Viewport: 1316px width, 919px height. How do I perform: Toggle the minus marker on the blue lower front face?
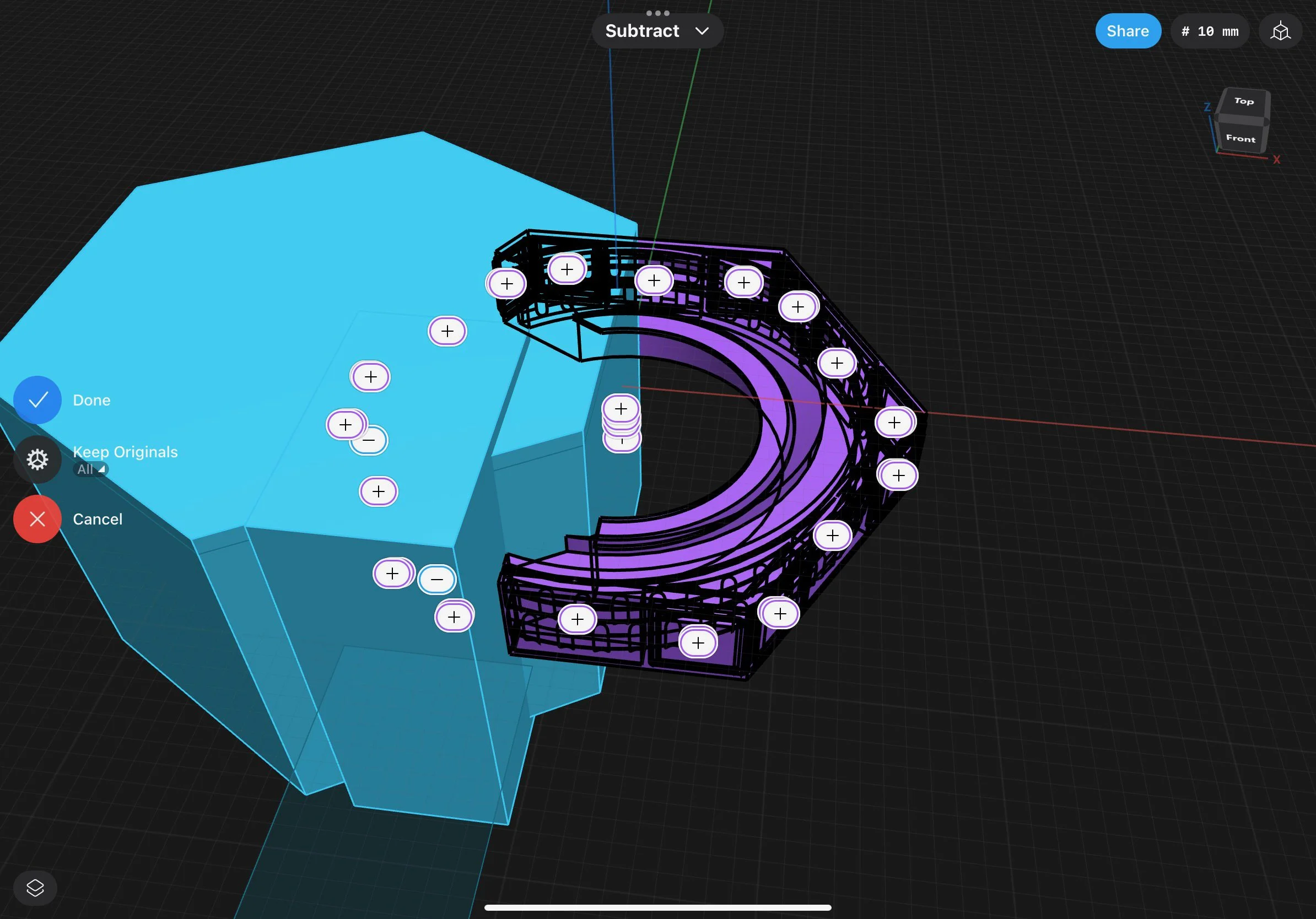[x=437, y=580]
